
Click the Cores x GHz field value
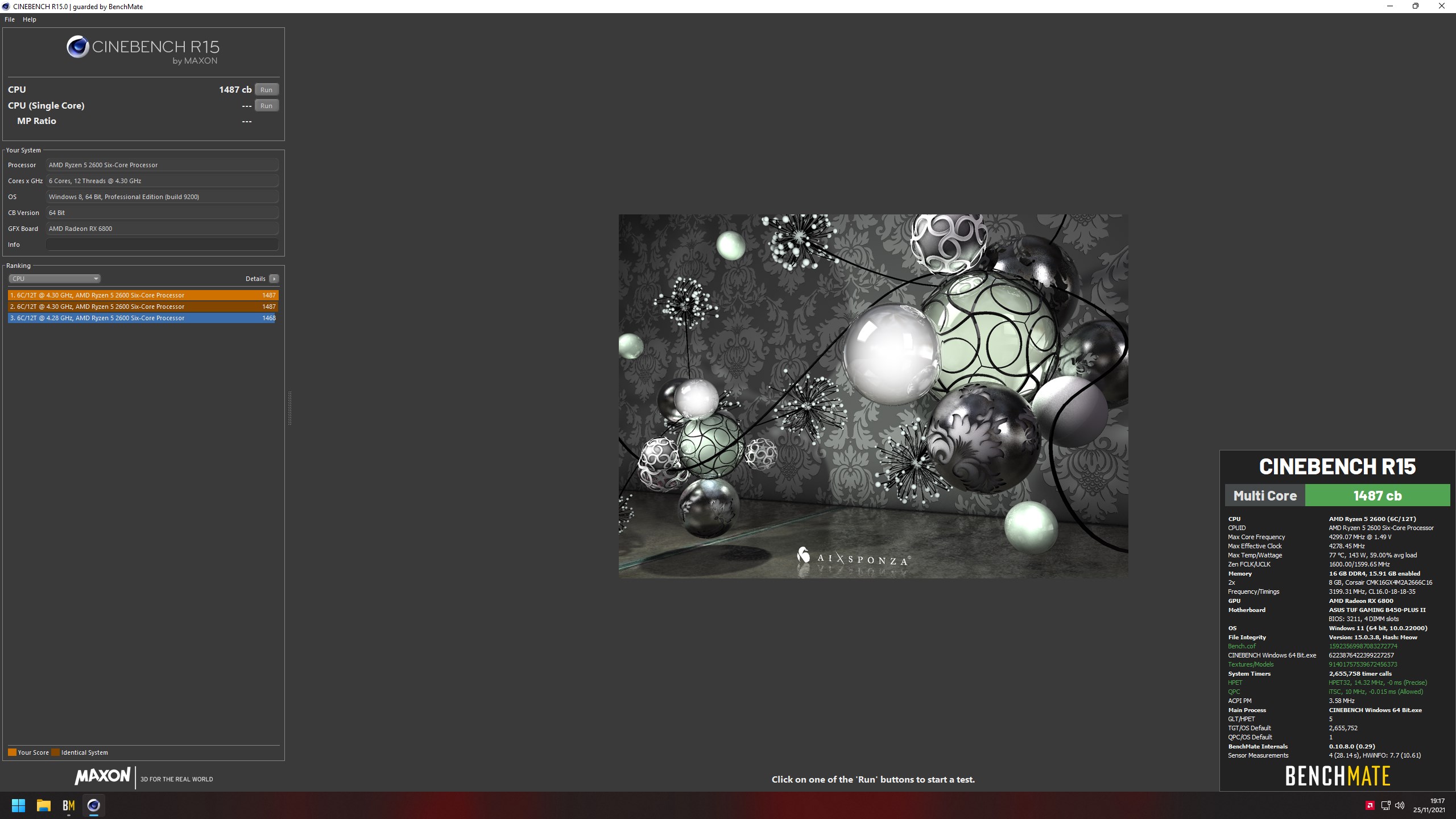pyautogui.click(x=162, y=181)
